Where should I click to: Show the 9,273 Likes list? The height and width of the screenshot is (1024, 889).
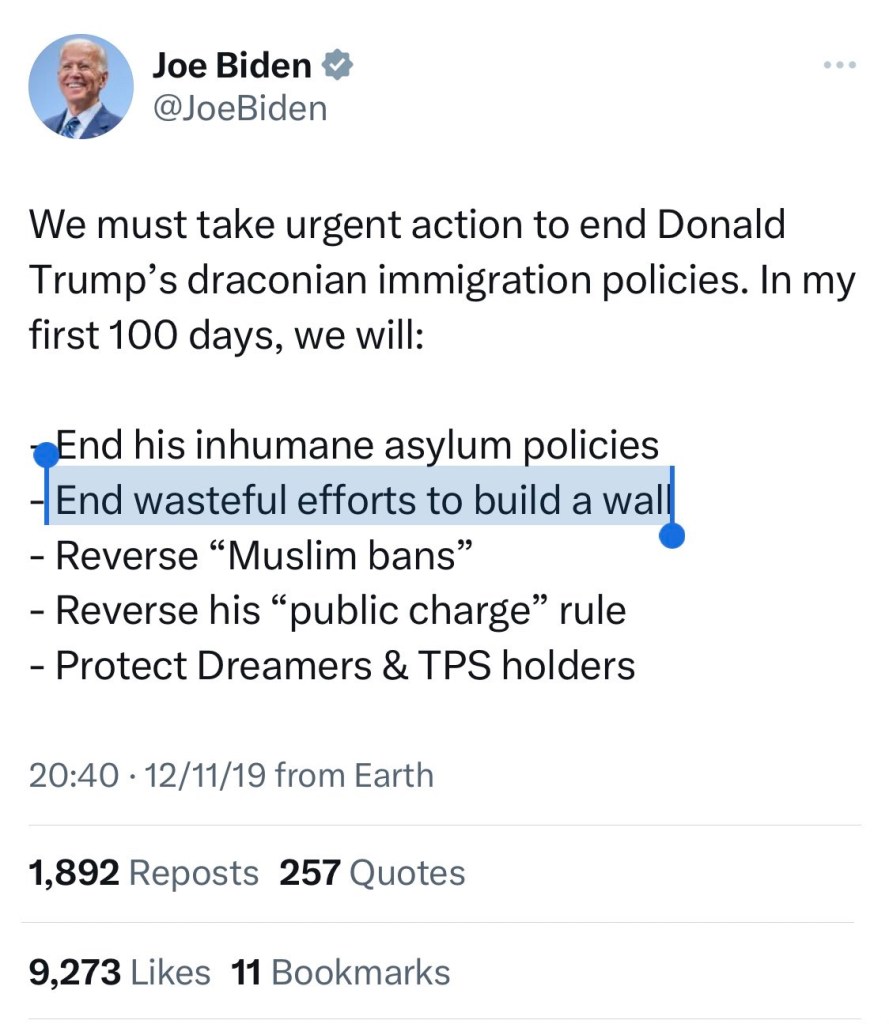click(x=120, y=972)
